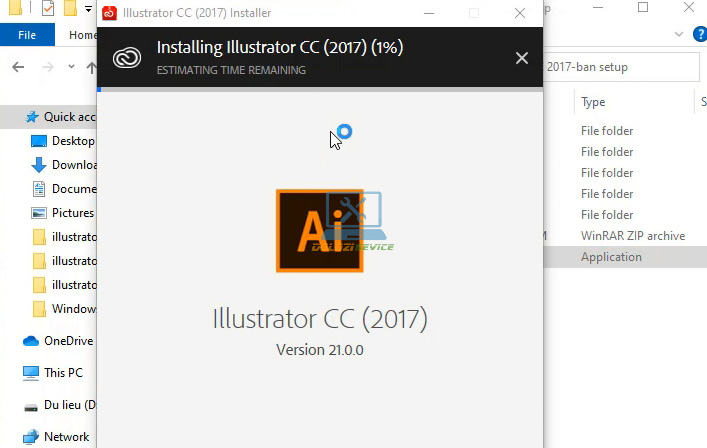The width and height of the screenshot is (707, 448).
Task: Click the Pictures icon in sidebar
Action: pyautogui.click(x=39, y=213)
